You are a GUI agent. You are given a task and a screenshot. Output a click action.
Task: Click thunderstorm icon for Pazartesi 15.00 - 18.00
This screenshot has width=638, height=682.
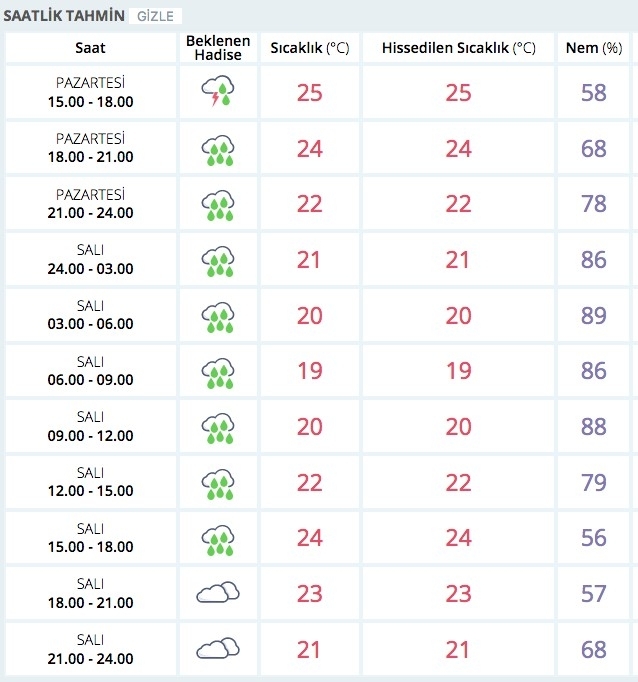point(217,93)
